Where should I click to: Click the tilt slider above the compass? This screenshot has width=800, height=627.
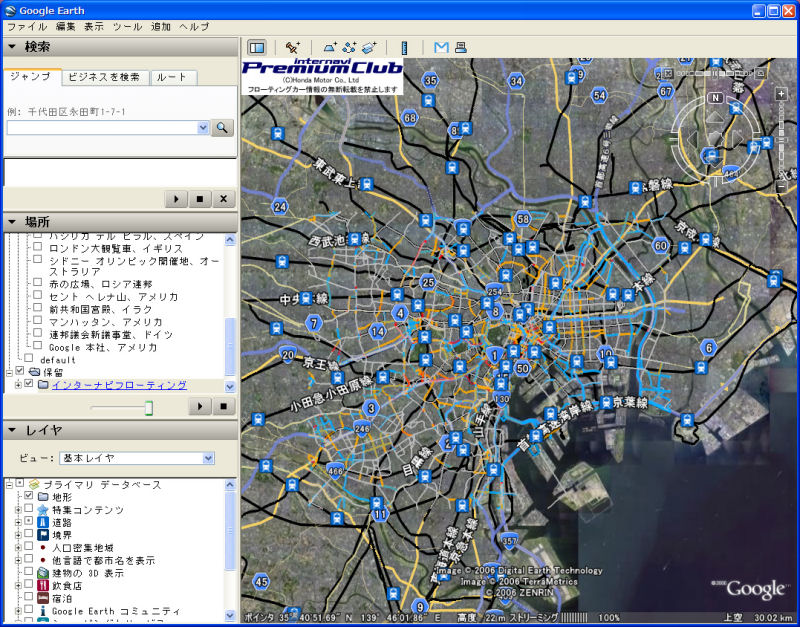pos(714,73)
